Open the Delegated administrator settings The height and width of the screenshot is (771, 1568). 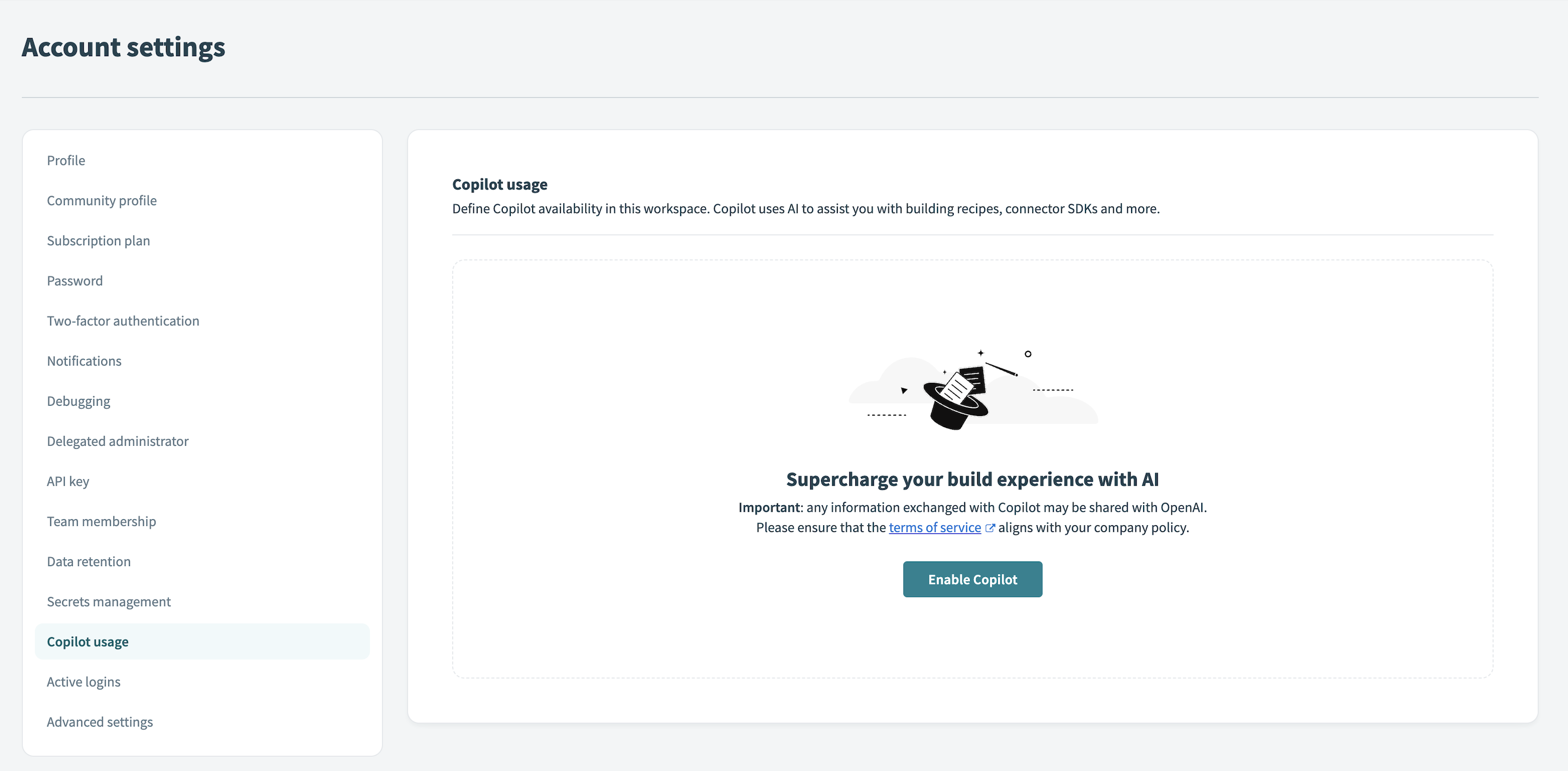tap(118, 440)
